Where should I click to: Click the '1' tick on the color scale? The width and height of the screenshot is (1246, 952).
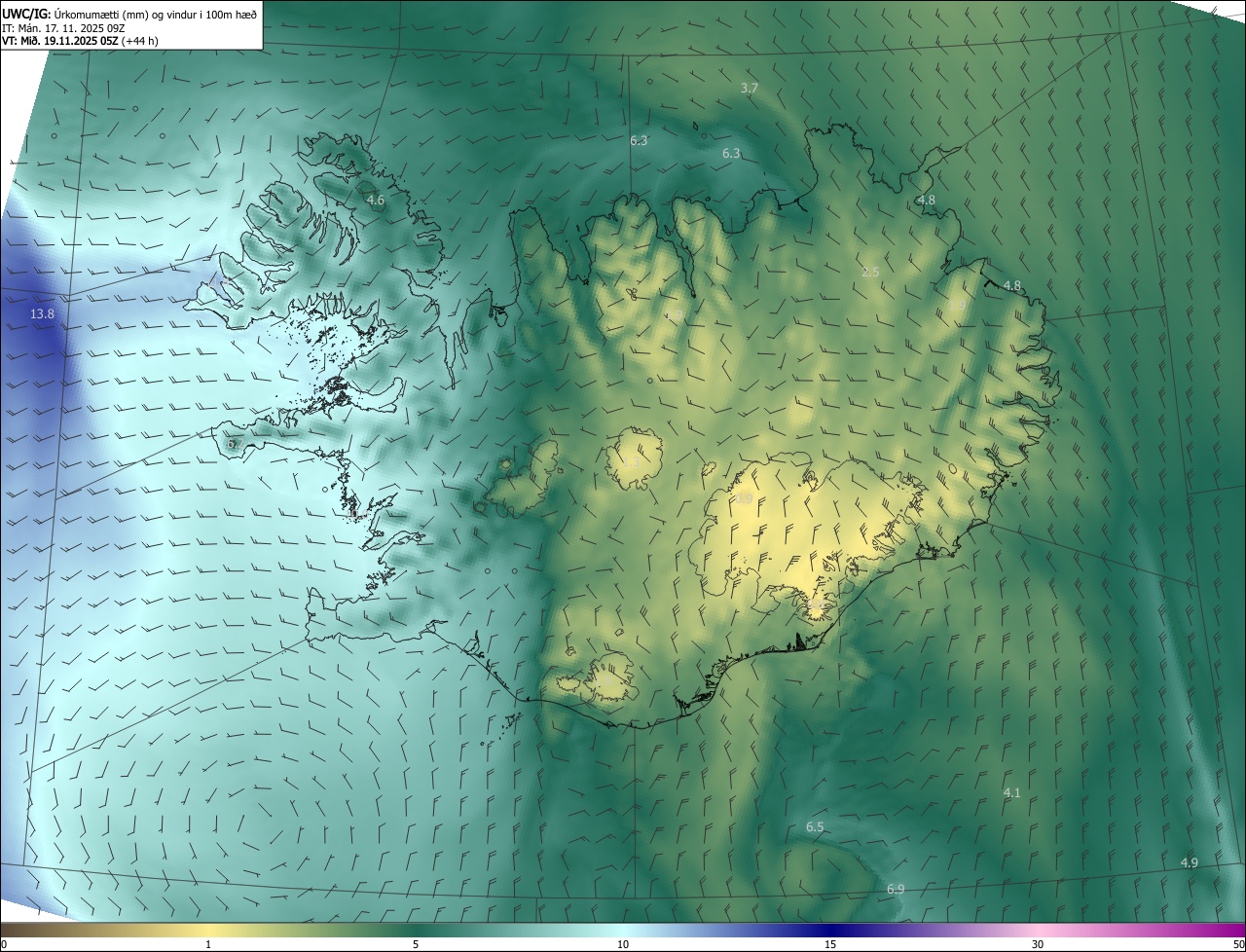click(208, 944)
